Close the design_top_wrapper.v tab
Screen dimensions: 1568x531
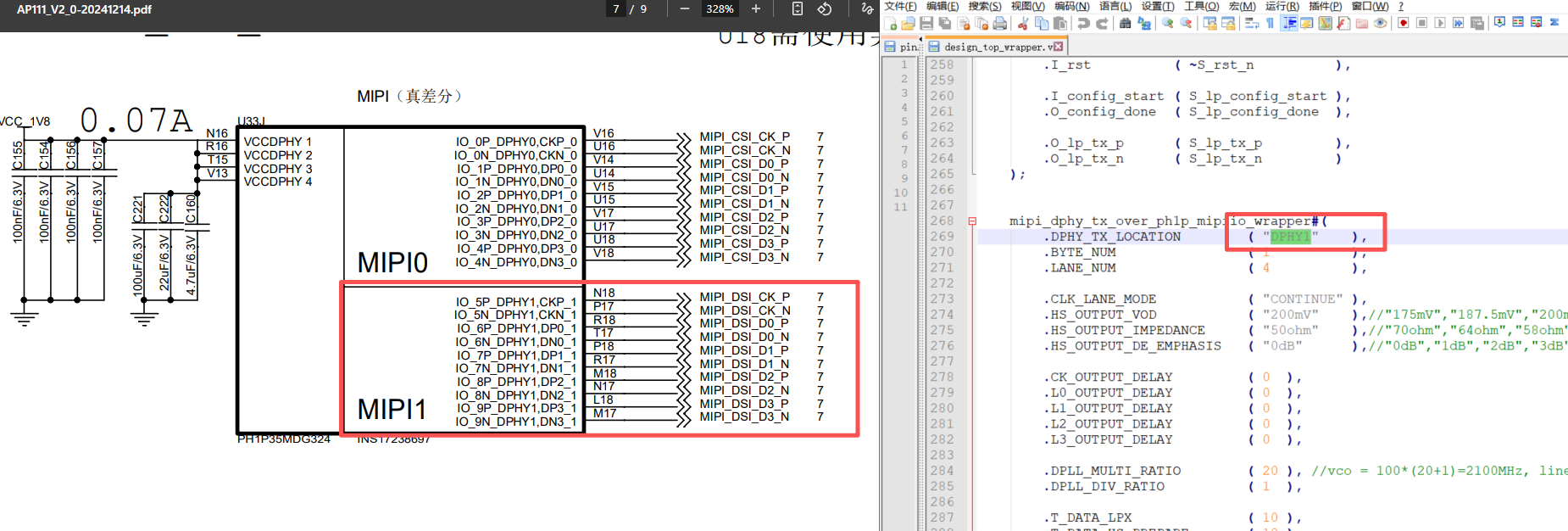click(x=1059, y=47)
